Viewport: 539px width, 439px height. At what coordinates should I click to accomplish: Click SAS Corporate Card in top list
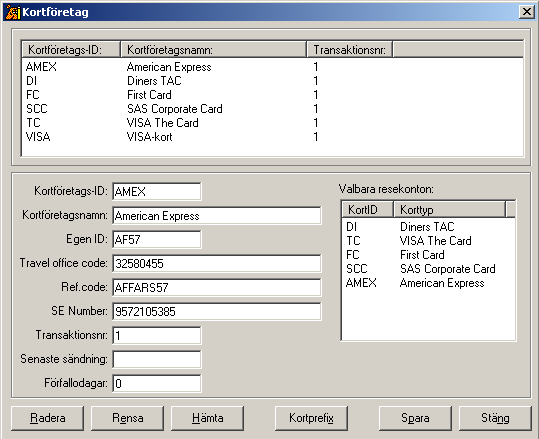point(175,109)
